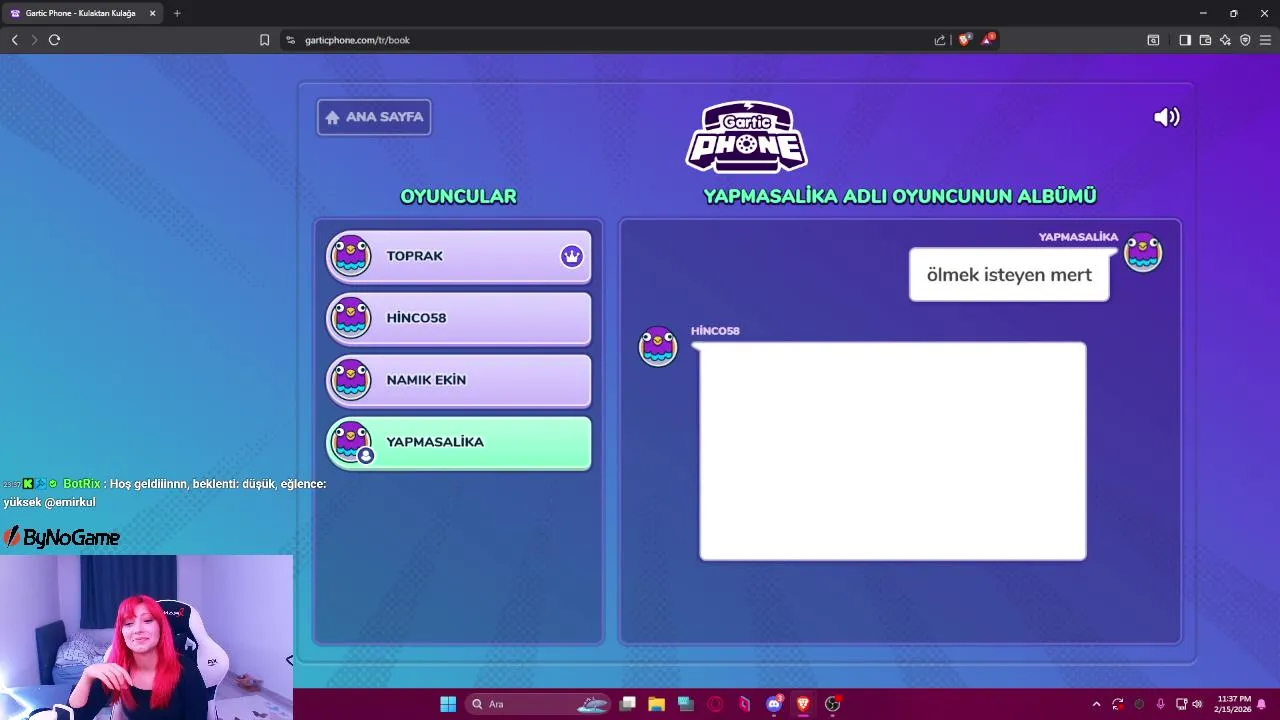
Task: Click the OYUNCULAR heading
Action: pyautogui.click(x=458, y=196)
